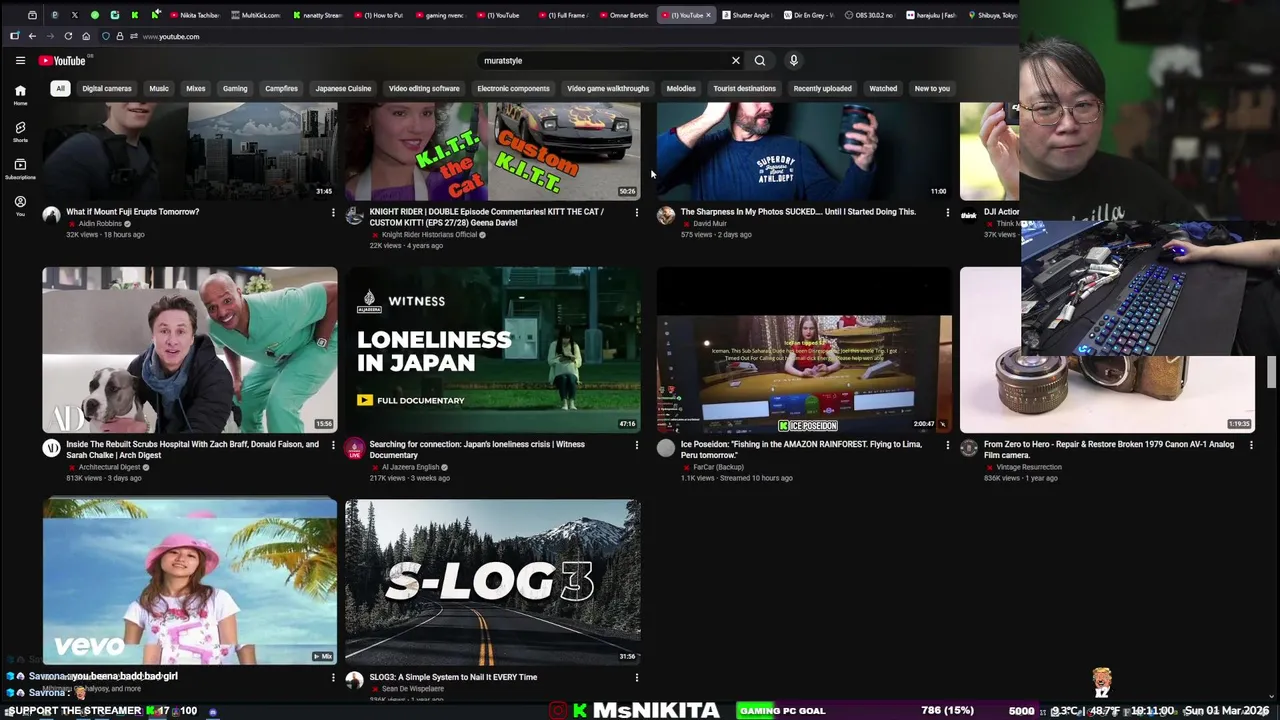Image resolution: width=1280 pixels, height=720 pixels.
Task: Play the Ice Poseidon stream thumbnail
Action: pos(804,350)
